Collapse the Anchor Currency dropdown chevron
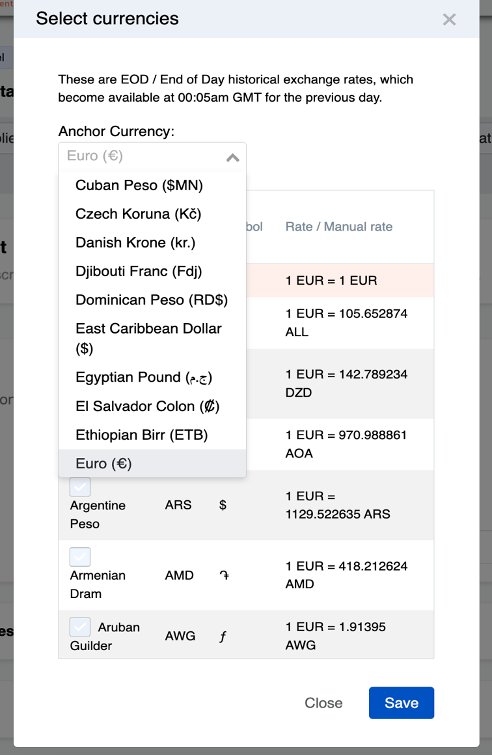 pyautogui.click(x=233, y=157)
